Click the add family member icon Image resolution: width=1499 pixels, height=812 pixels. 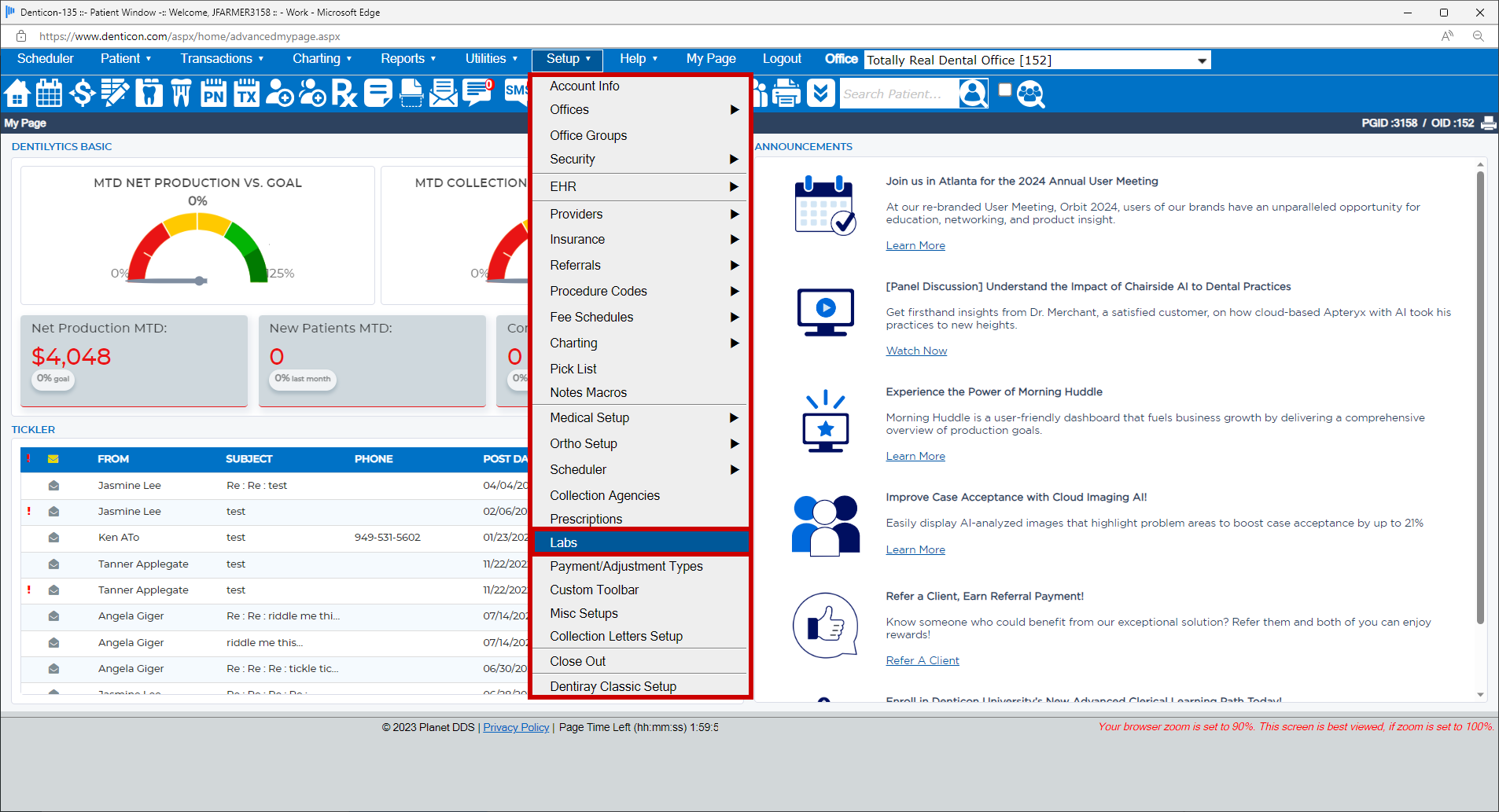[312, 93]
